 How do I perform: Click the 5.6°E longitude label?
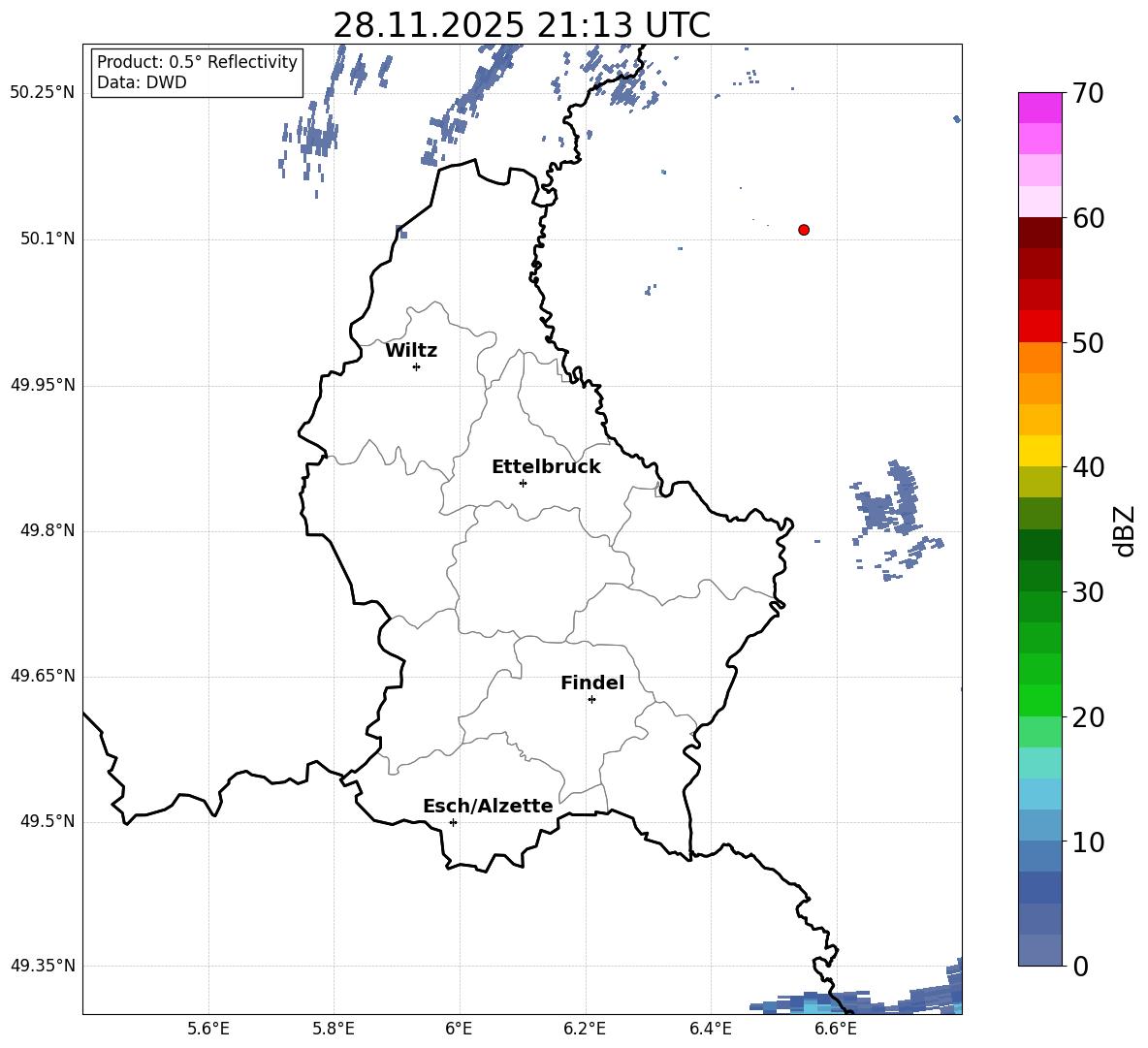[208, 1029]
